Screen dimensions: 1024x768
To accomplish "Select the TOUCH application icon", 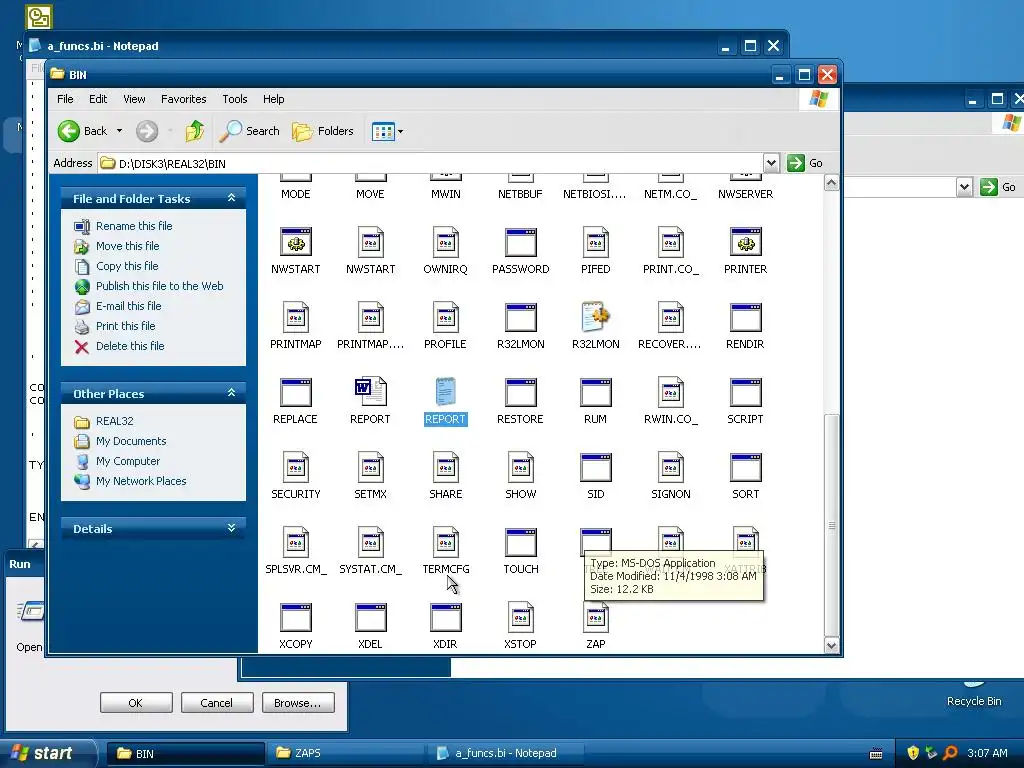I will point(520,543).
